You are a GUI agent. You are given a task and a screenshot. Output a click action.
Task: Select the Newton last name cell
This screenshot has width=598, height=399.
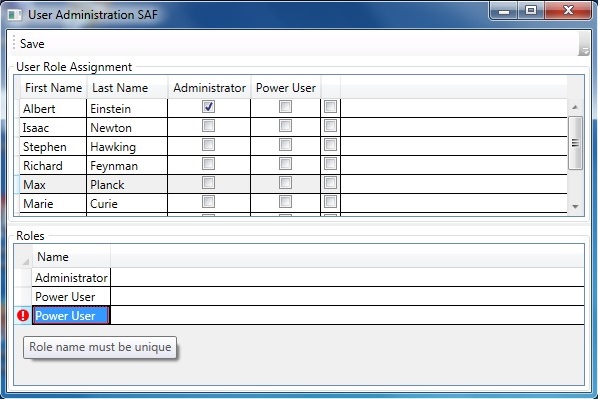(x=127, y=127)
